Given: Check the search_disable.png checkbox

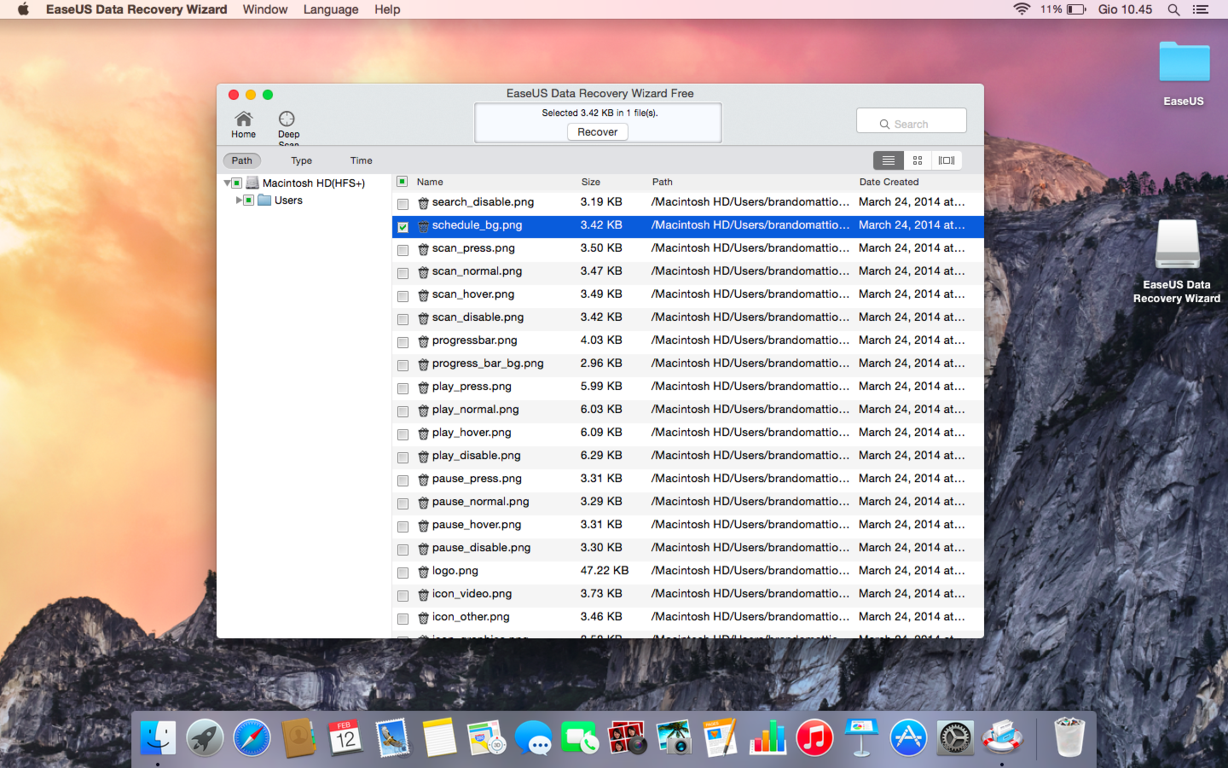Looking at the screenshot, I should [403, 203].
